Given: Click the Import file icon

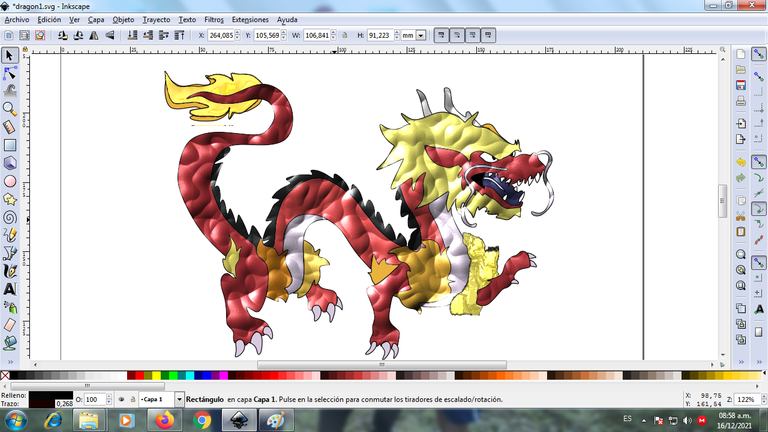Looking at the screenshot, I should coord(741,123).
